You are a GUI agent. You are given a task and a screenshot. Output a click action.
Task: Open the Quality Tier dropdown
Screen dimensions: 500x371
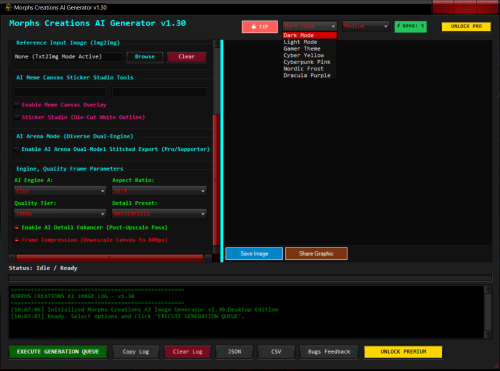[x=60, y=213]
